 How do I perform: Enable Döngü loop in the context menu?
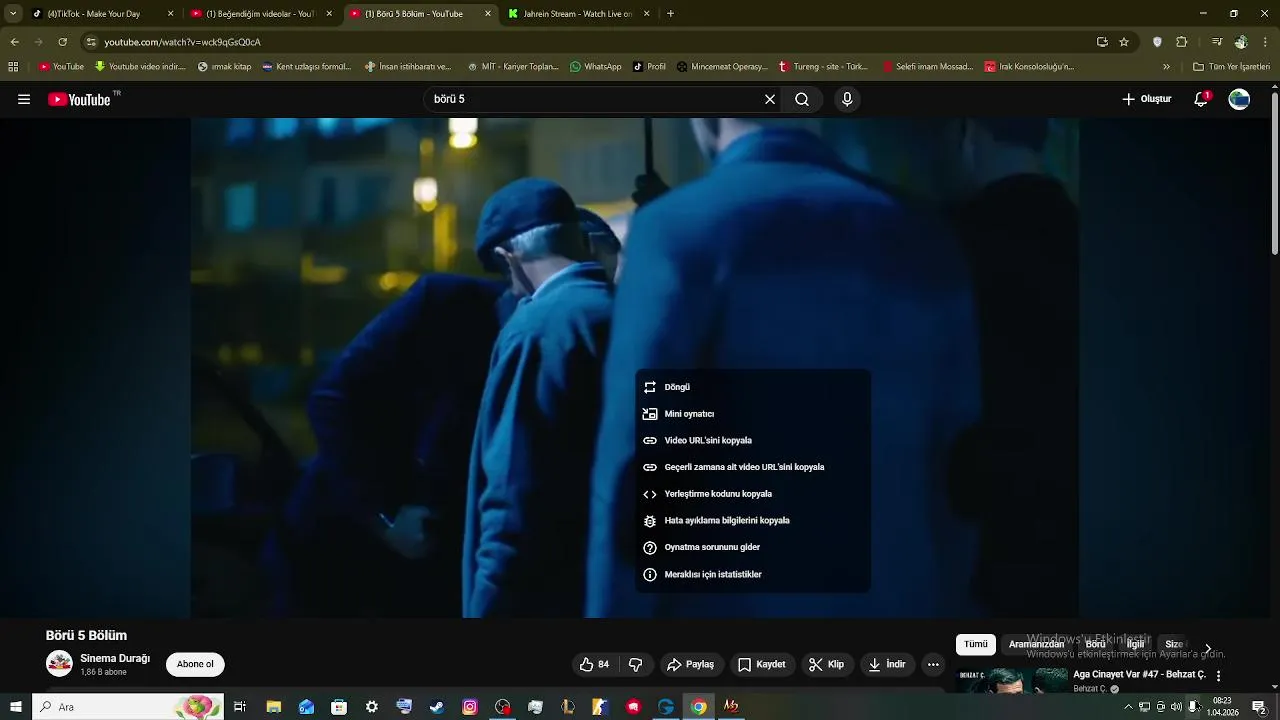click(x=753, y=387)
